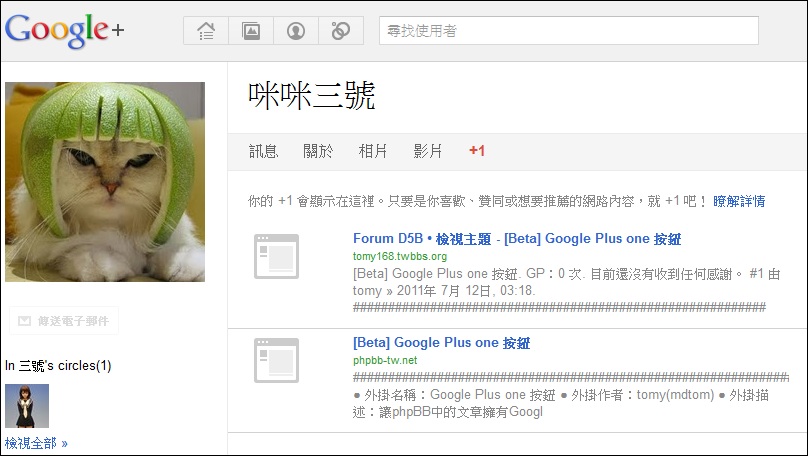Focus the 尋找使用者 search field
Viewport: 808px width, 456px height.
(569, 30)
